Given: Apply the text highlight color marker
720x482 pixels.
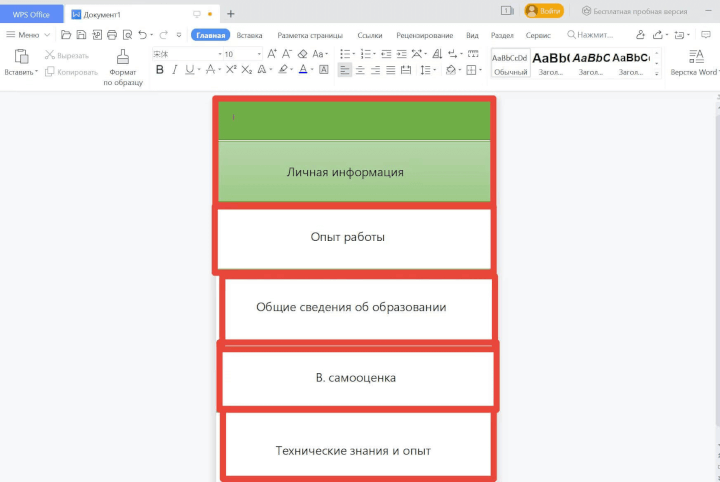Looking at the screenshot, I should (283, 70).
